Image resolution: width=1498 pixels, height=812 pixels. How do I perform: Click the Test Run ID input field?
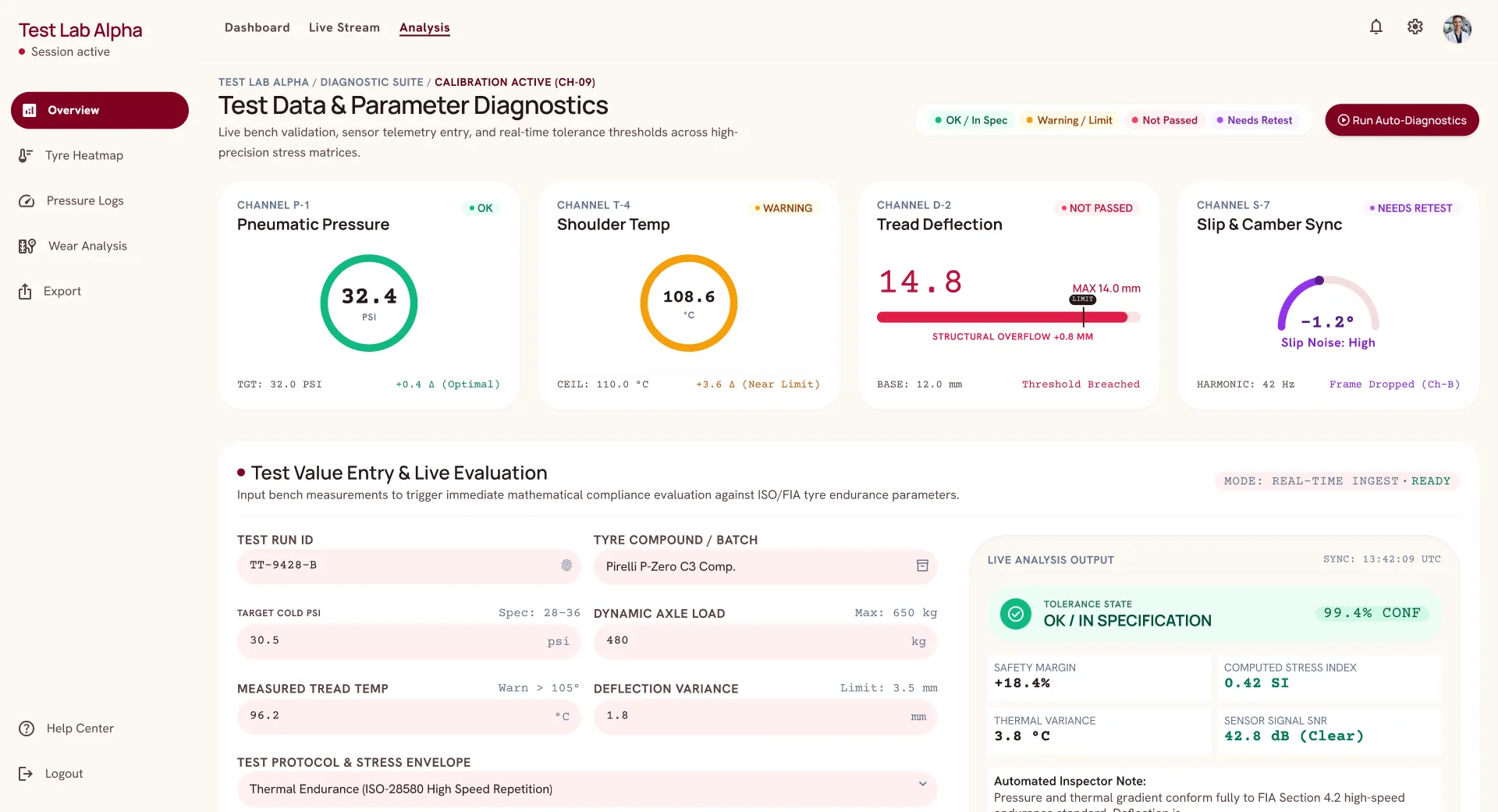point(409,566)
